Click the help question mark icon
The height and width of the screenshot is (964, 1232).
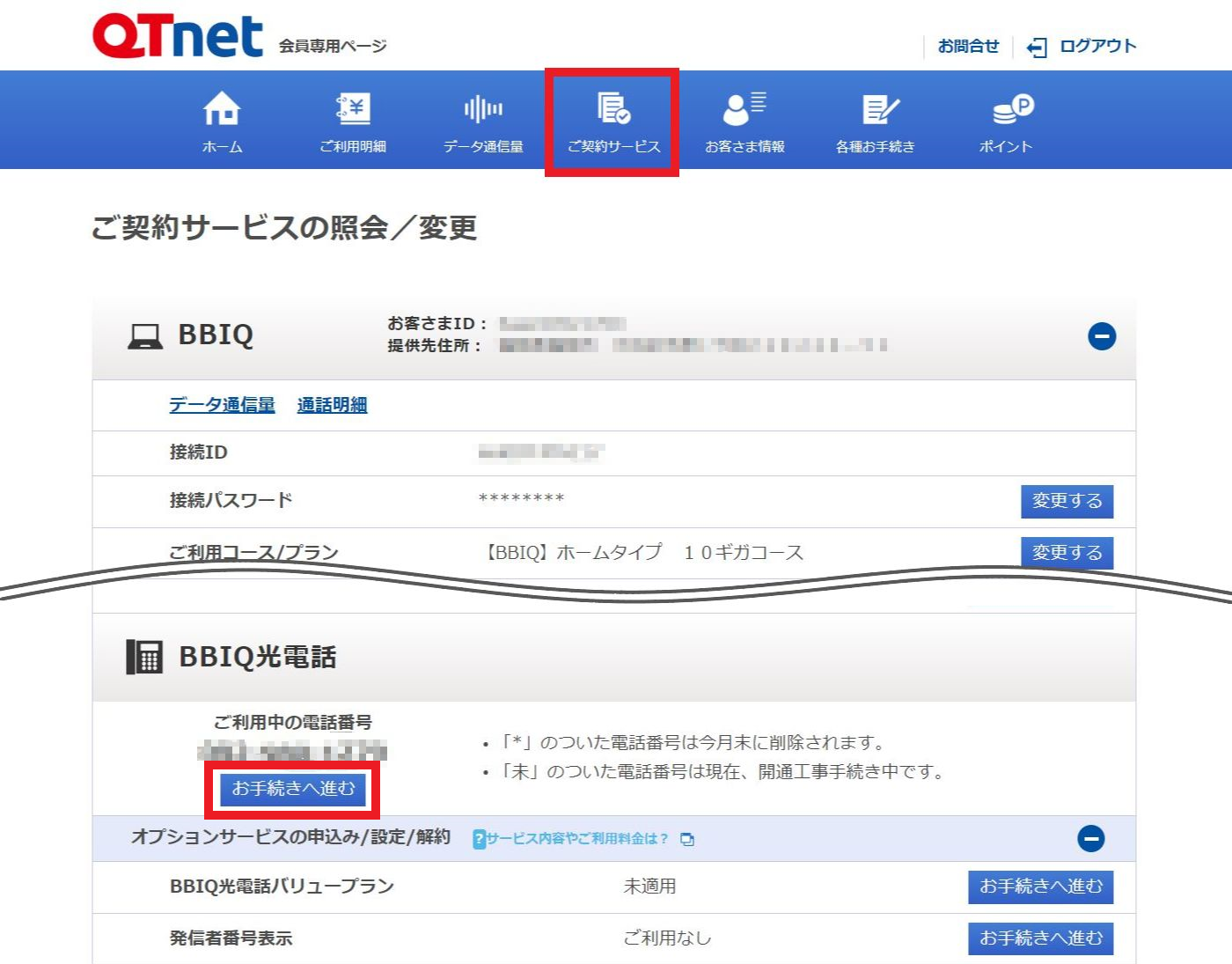(x=479, y=839)
